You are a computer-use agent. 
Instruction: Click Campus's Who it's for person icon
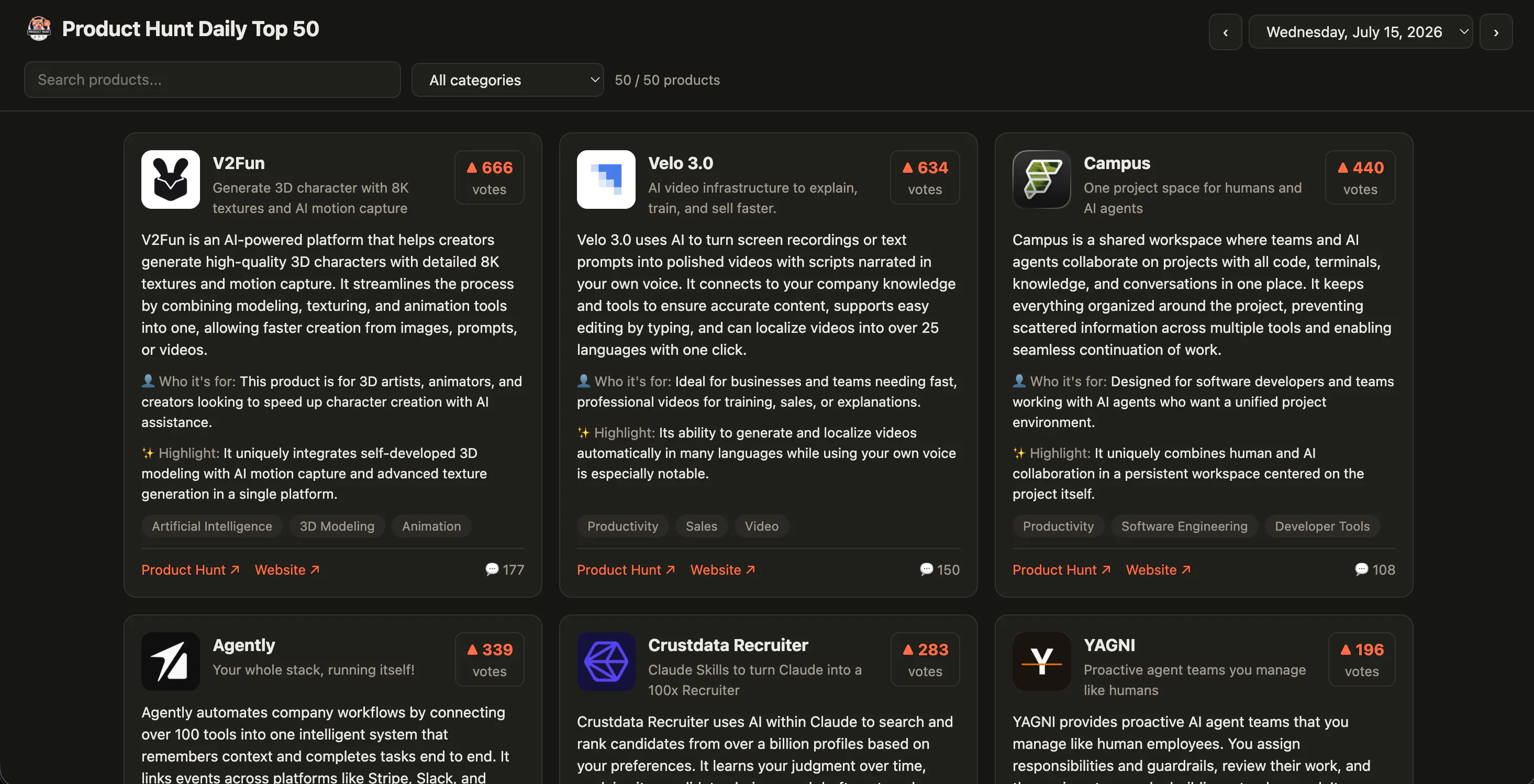1019,381
